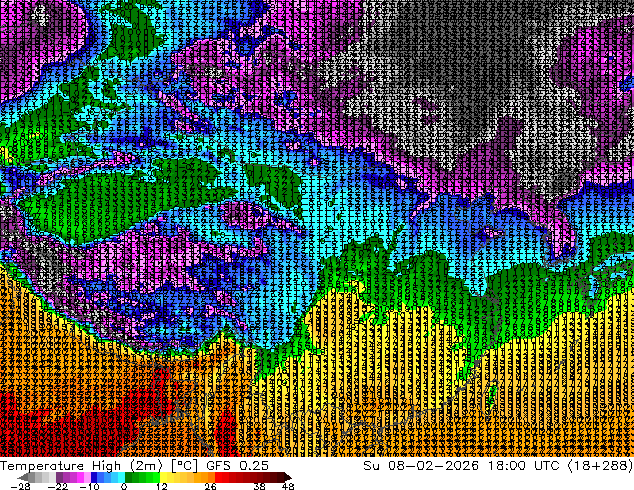Screen dimensions: 634x490
Task: Click the dark blue swatch above -10
Action: [x=94, y=477]
